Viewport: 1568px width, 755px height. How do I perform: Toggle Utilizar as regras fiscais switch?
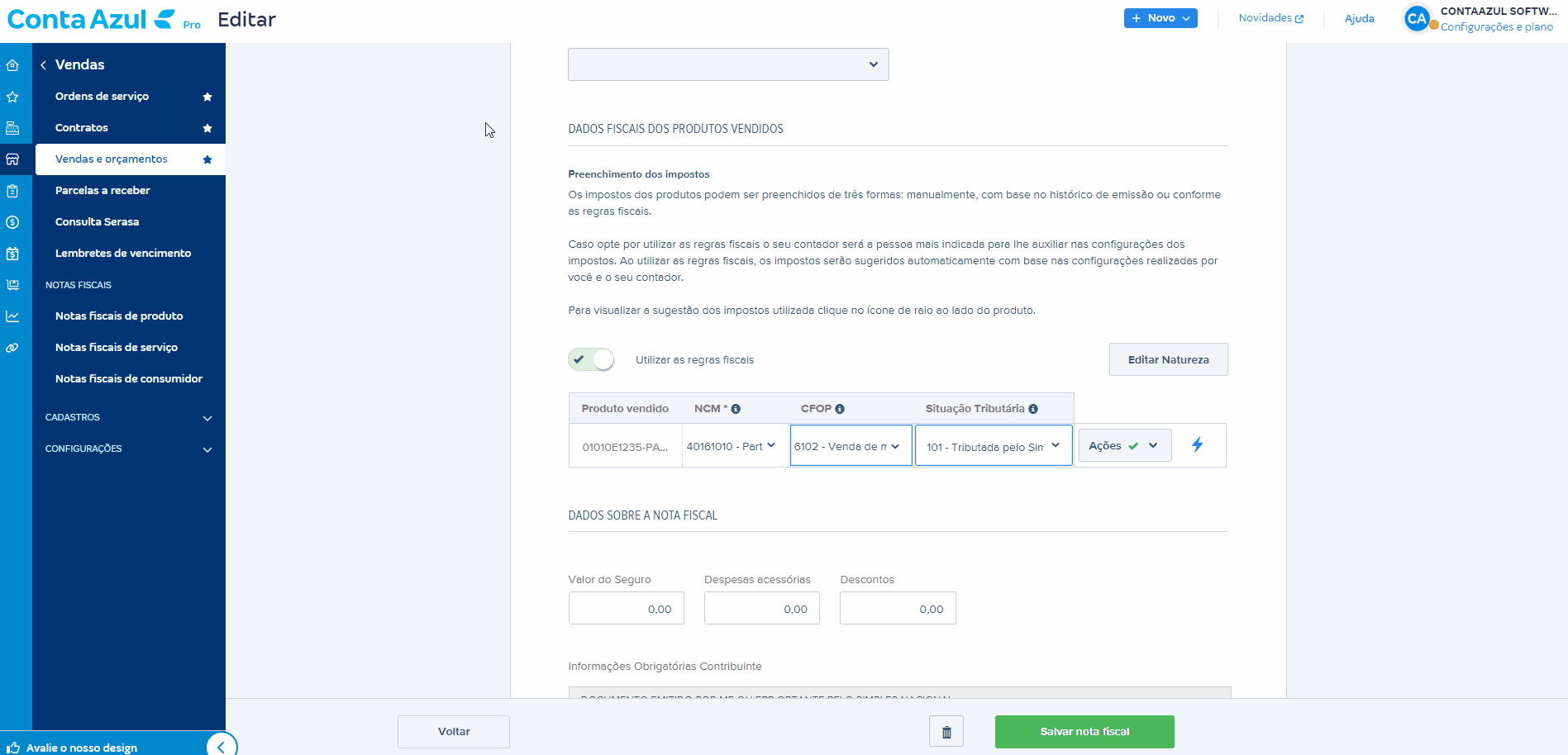tap(591, 359)
